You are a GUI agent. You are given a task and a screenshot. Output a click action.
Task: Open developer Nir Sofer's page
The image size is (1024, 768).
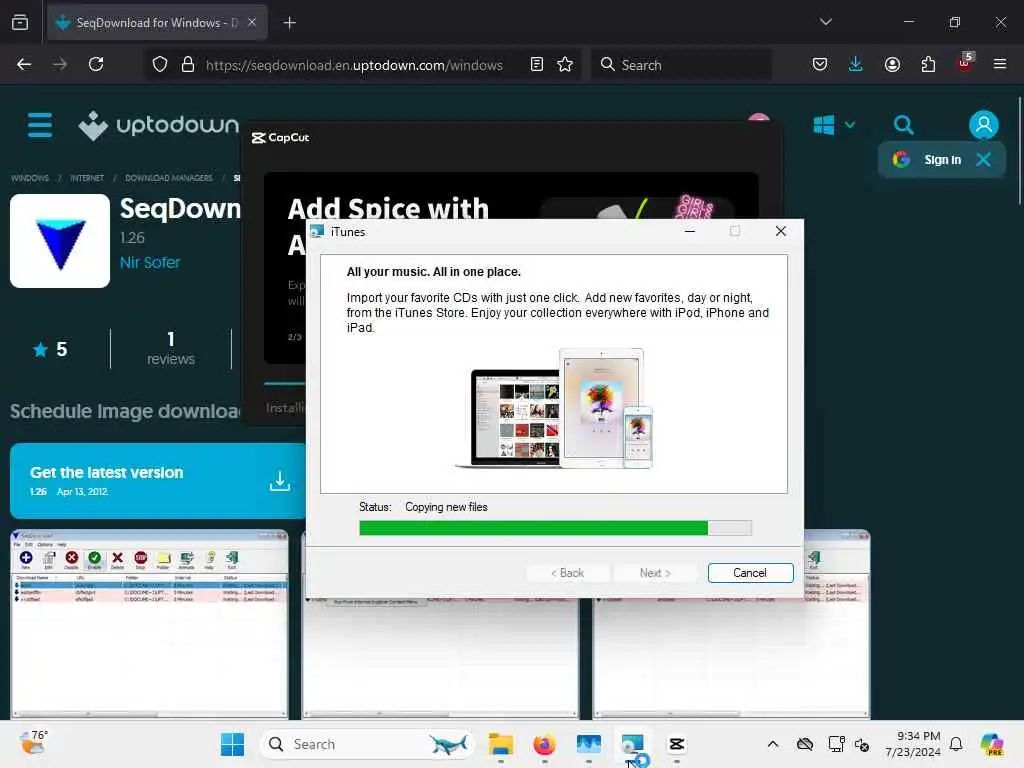150,263
